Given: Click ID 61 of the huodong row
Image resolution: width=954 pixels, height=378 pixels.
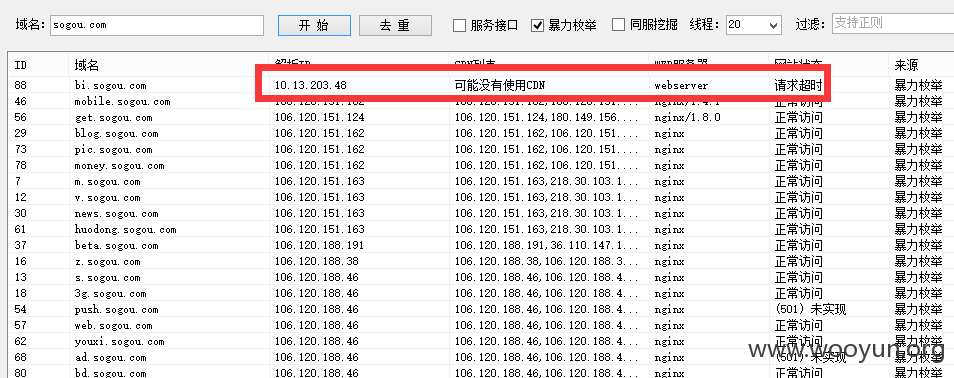Looking at the screenshot, I should pos(20,229).
